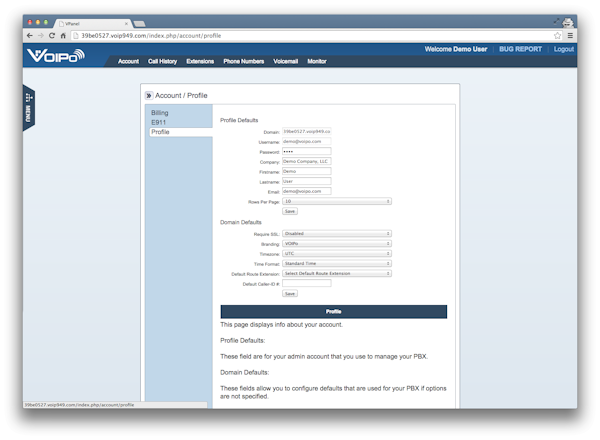Click the browser forward arrow

[41, 36]
